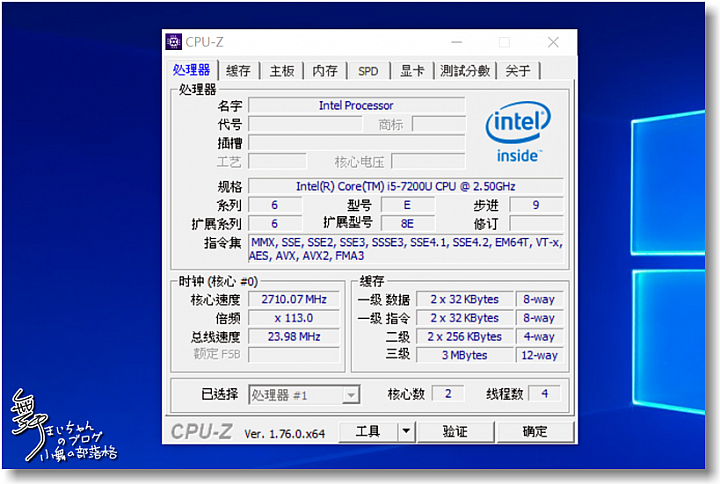This screenshot has width=720, height=484.
Task: Click the 23.98 MHz bus speed value
Action: pyautogui.click(x=294, y=337)
